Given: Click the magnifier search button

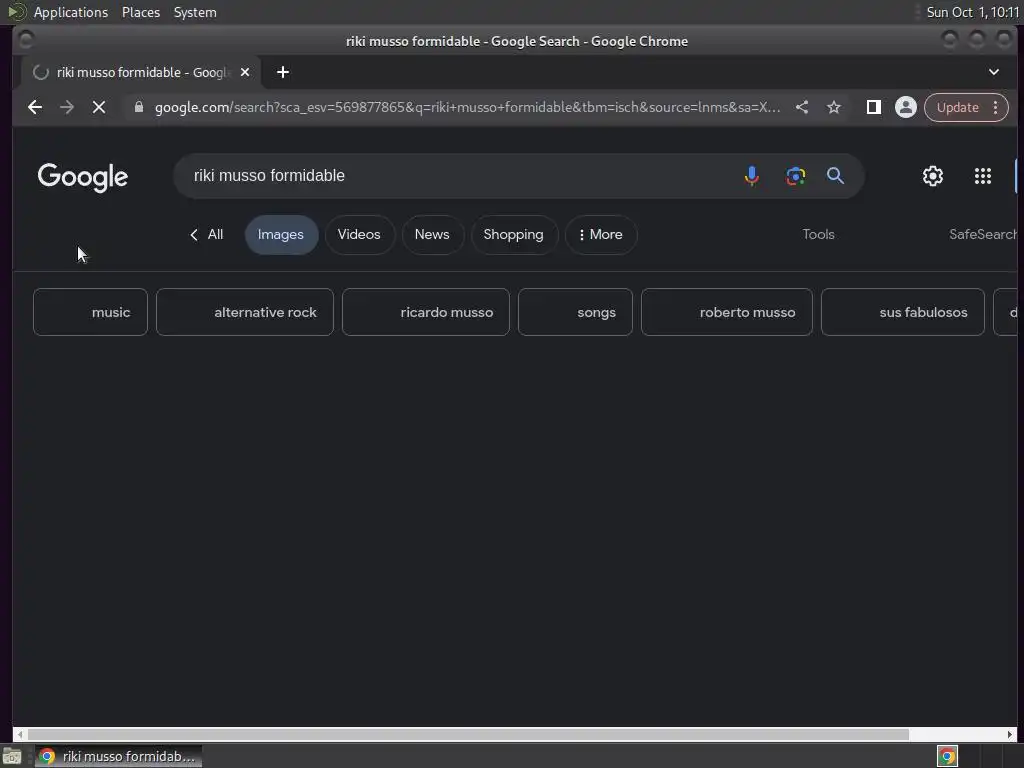Looking at the screenshot, I should (x=835, y=176).
